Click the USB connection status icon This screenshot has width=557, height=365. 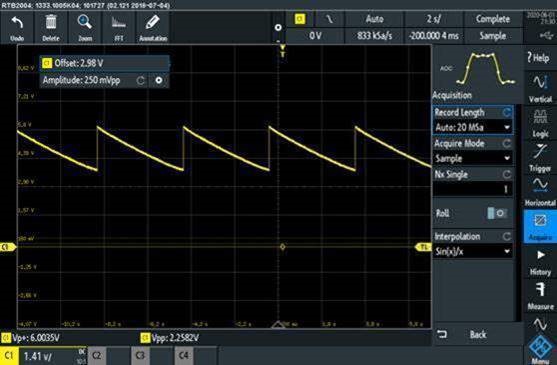pyautogui.click(x=546, y=35)
